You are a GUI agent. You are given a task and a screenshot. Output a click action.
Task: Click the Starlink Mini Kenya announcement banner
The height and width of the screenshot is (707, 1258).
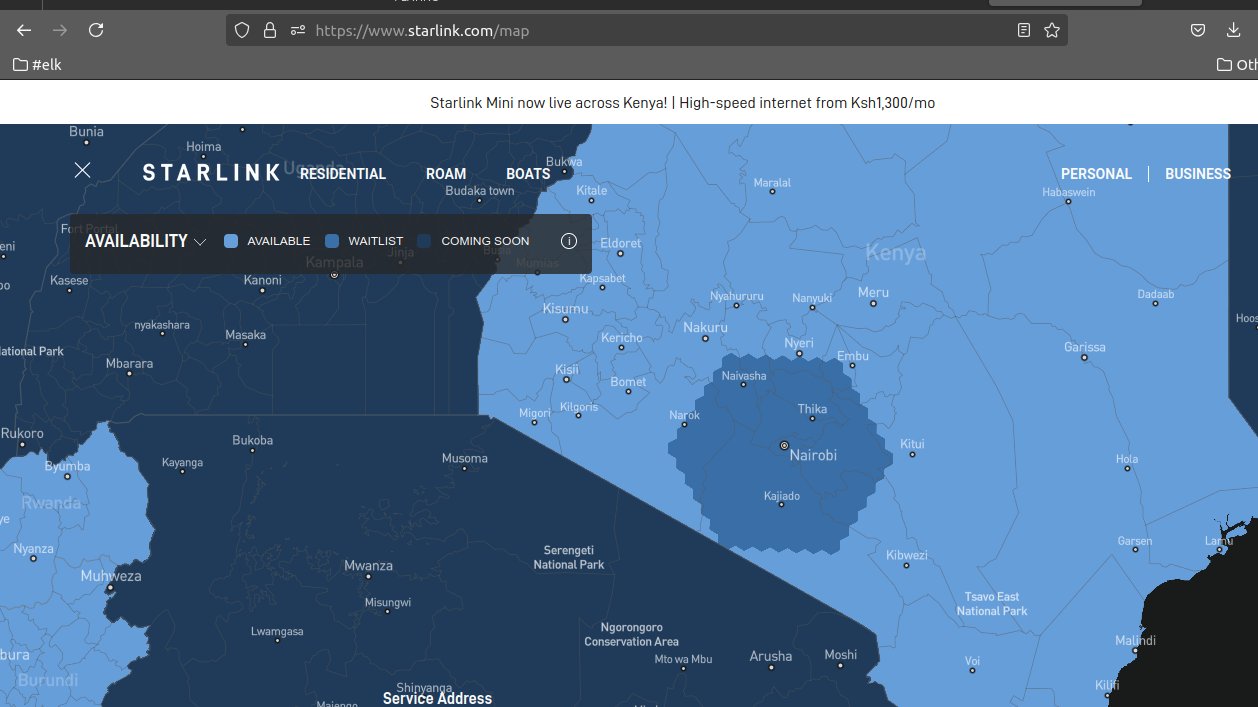tap(682, 103)
